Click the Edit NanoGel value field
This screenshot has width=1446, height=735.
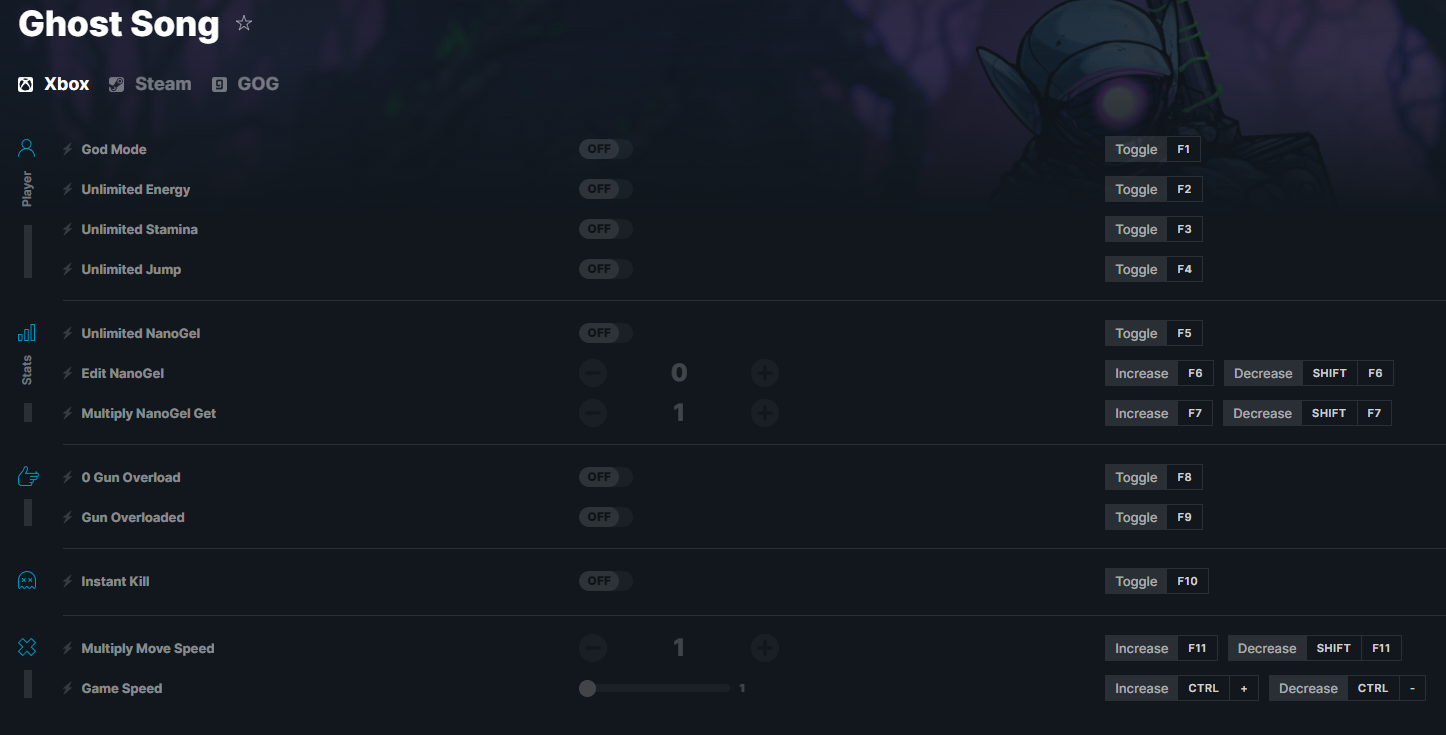[679, 373]
